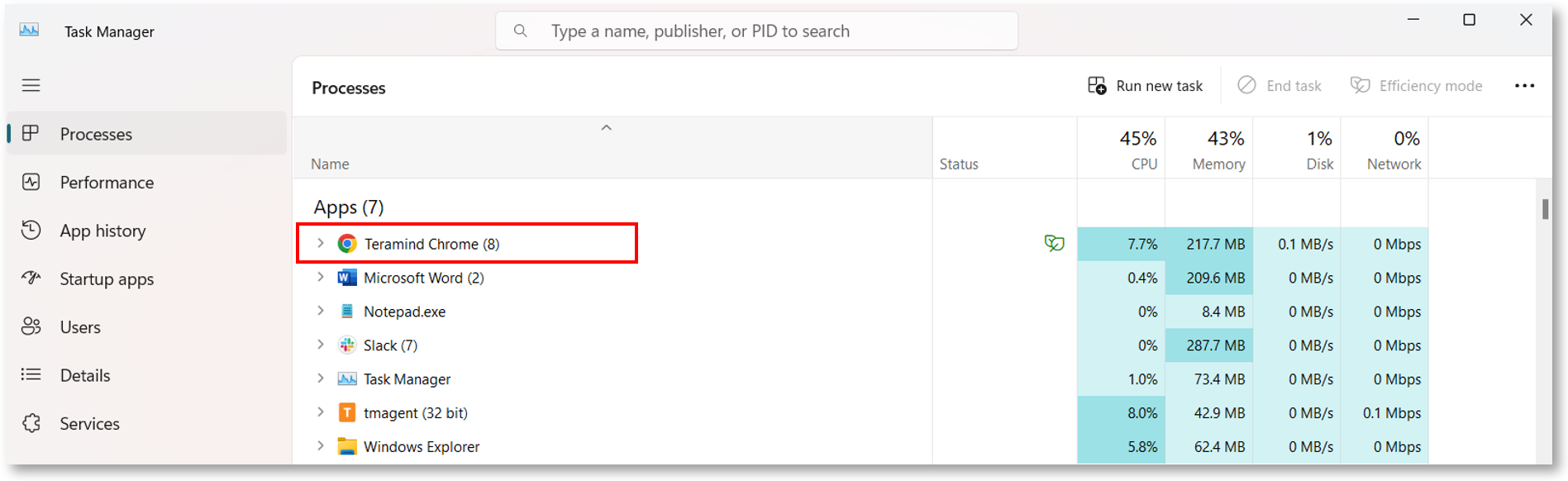Expand the Teramind Chrome process group
1568x481 pixels.
point(321,243)
